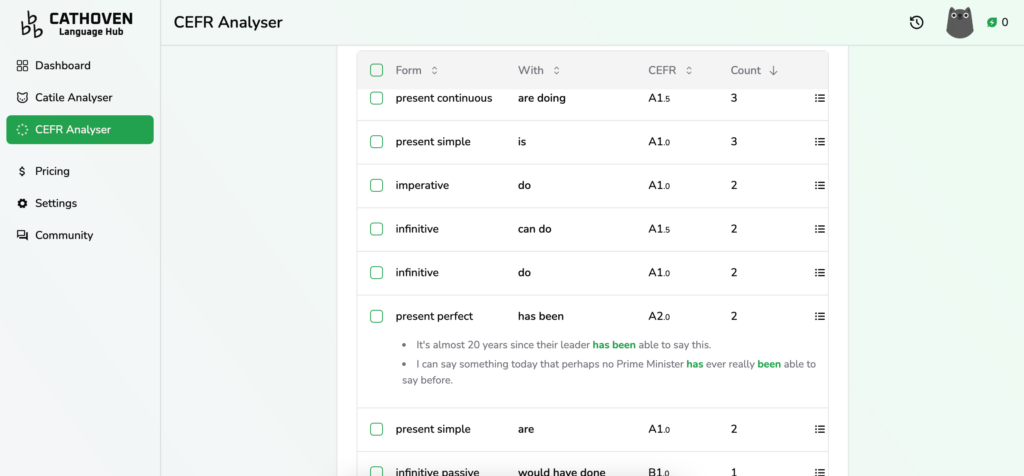Open Catile Analyser in sidebar

(80, 97)
